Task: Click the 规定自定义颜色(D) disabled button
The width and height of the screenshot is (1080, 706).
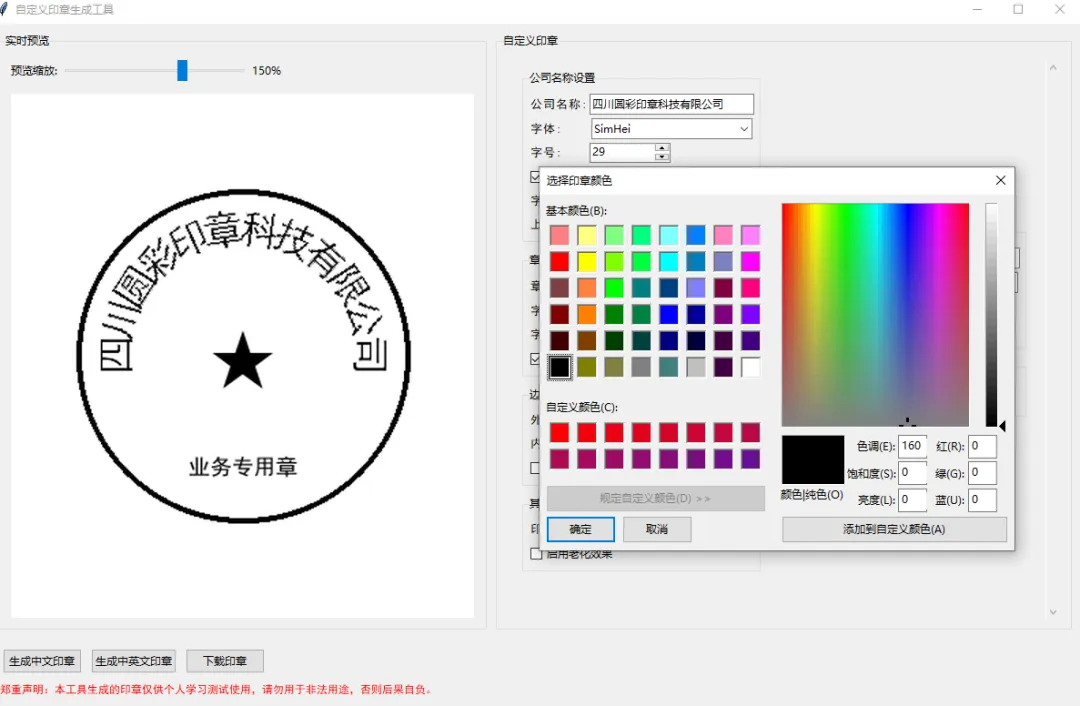Action: click(x=656, y=498)
